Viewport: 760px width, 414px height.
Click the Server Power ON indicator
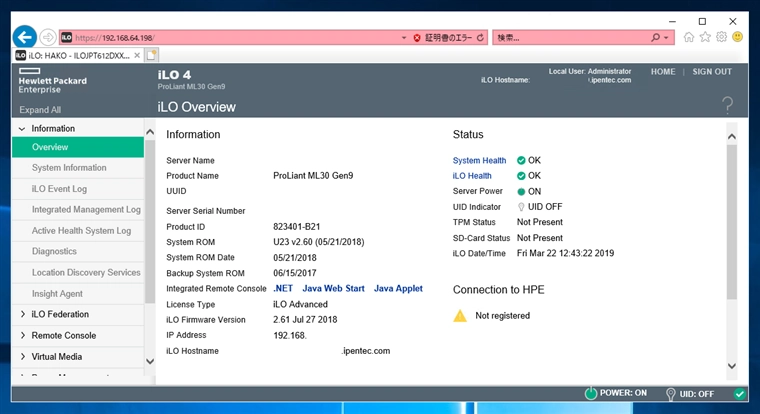(521, 191)
